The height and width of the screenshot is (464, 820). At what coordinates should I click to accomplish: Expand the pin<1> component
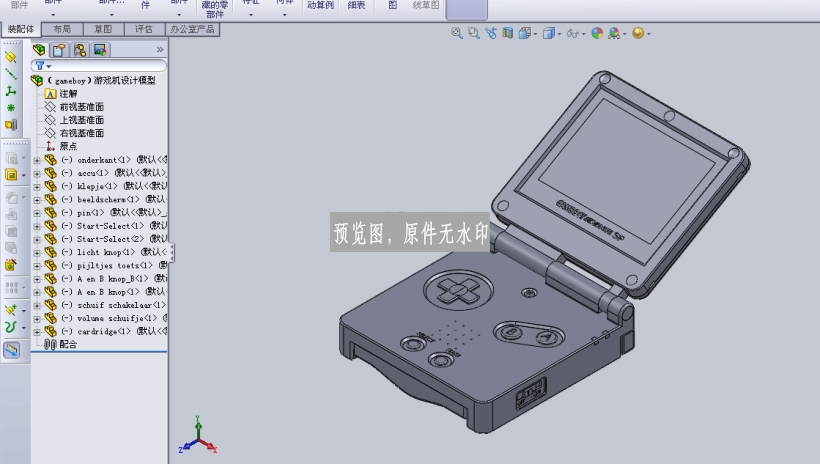click(37, 213)
